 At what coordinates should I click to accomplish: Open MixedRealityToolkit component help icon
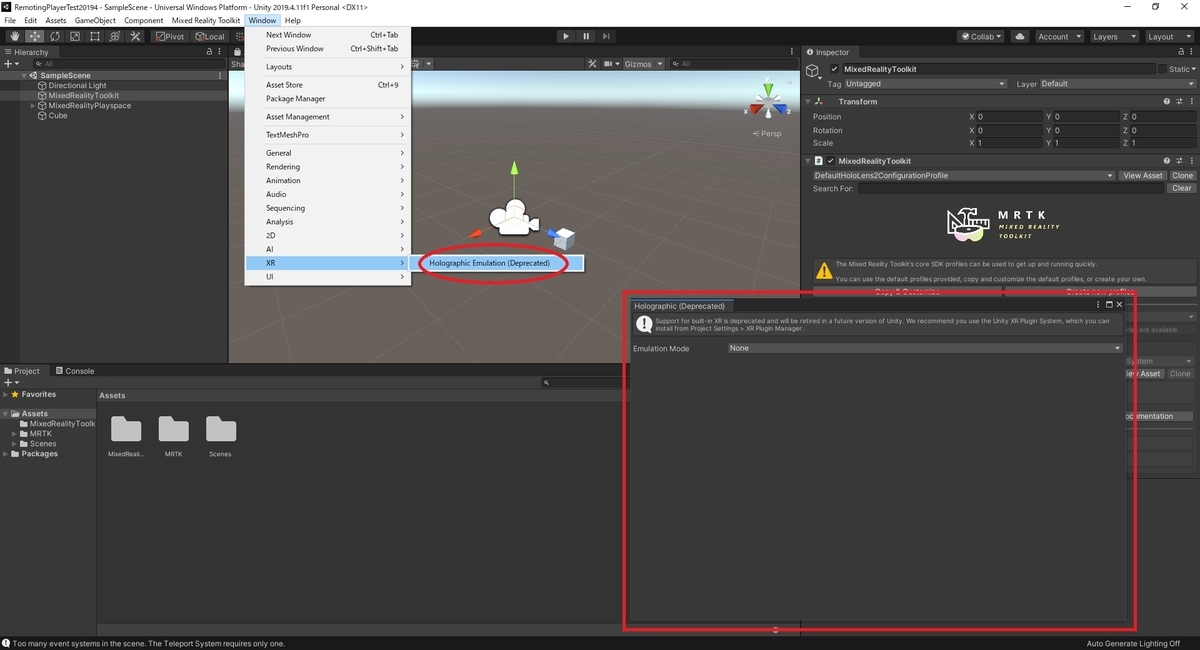(1166, 160)
